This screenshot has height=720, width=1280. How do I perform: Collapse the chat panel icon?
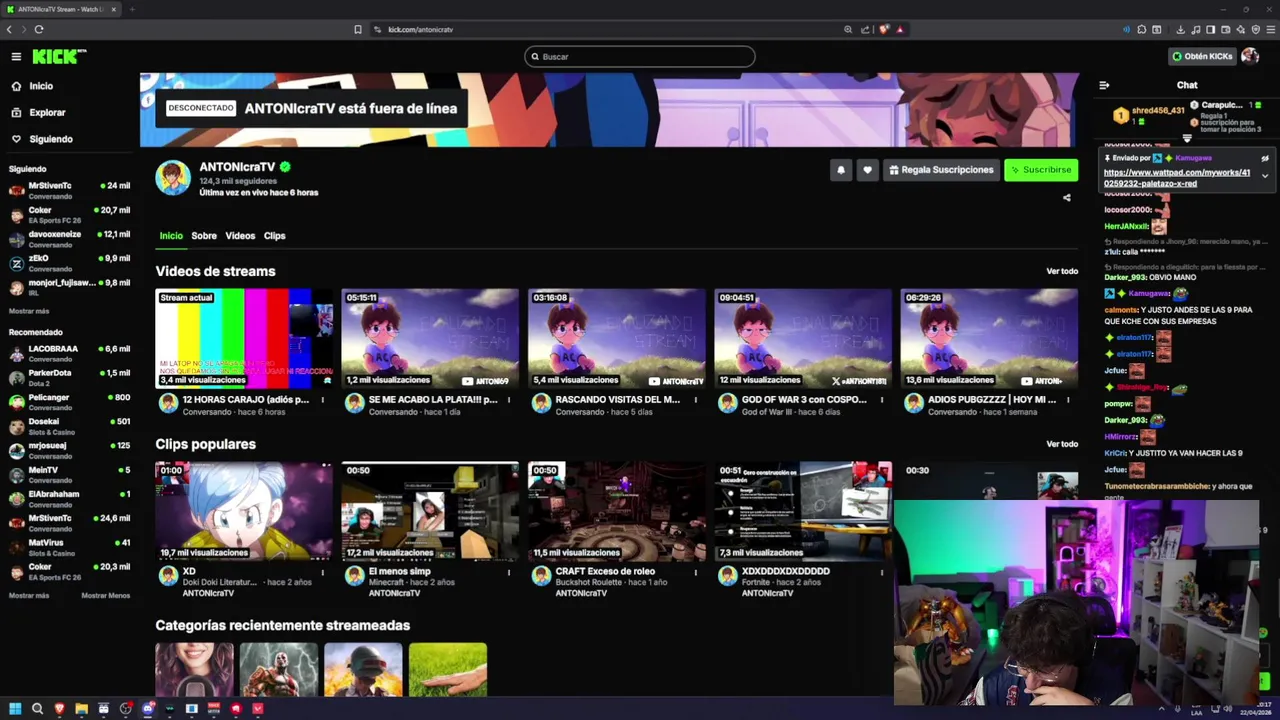coord(1104,85)
